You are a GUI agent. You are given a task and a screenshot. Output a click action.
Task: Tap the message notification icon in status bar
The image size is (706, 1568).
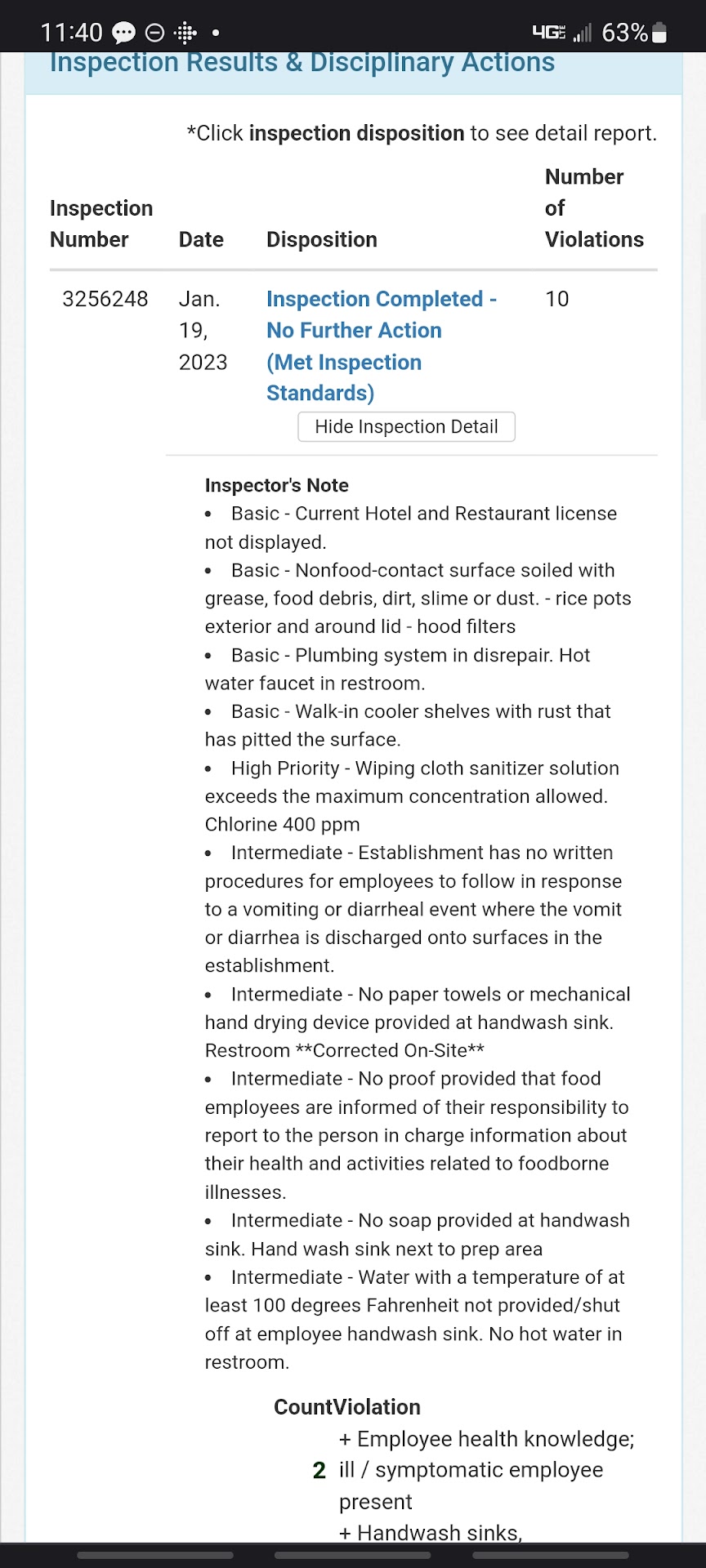[x=123, y=33]
